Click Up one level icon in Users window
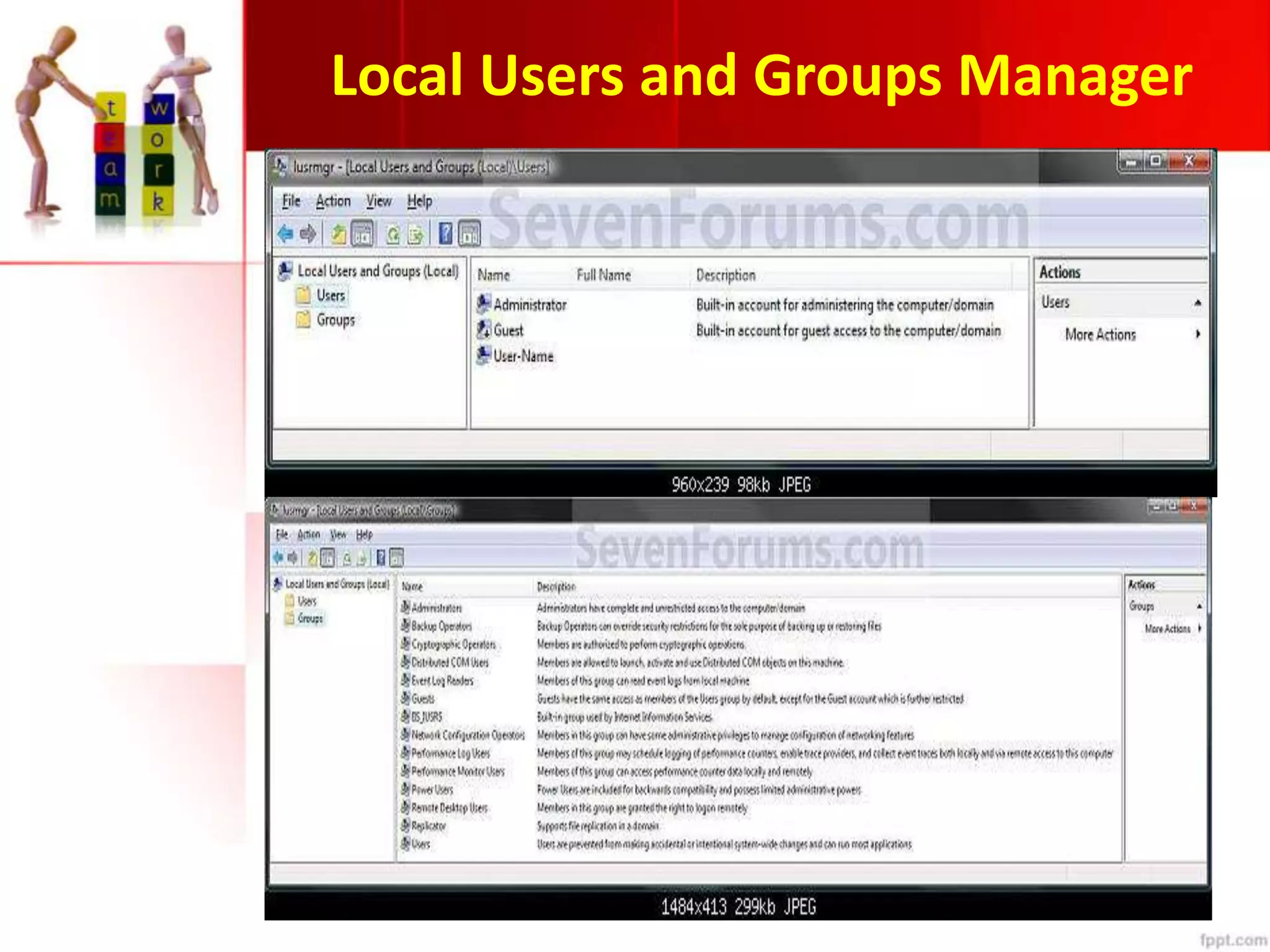 (x=338, y=234)
